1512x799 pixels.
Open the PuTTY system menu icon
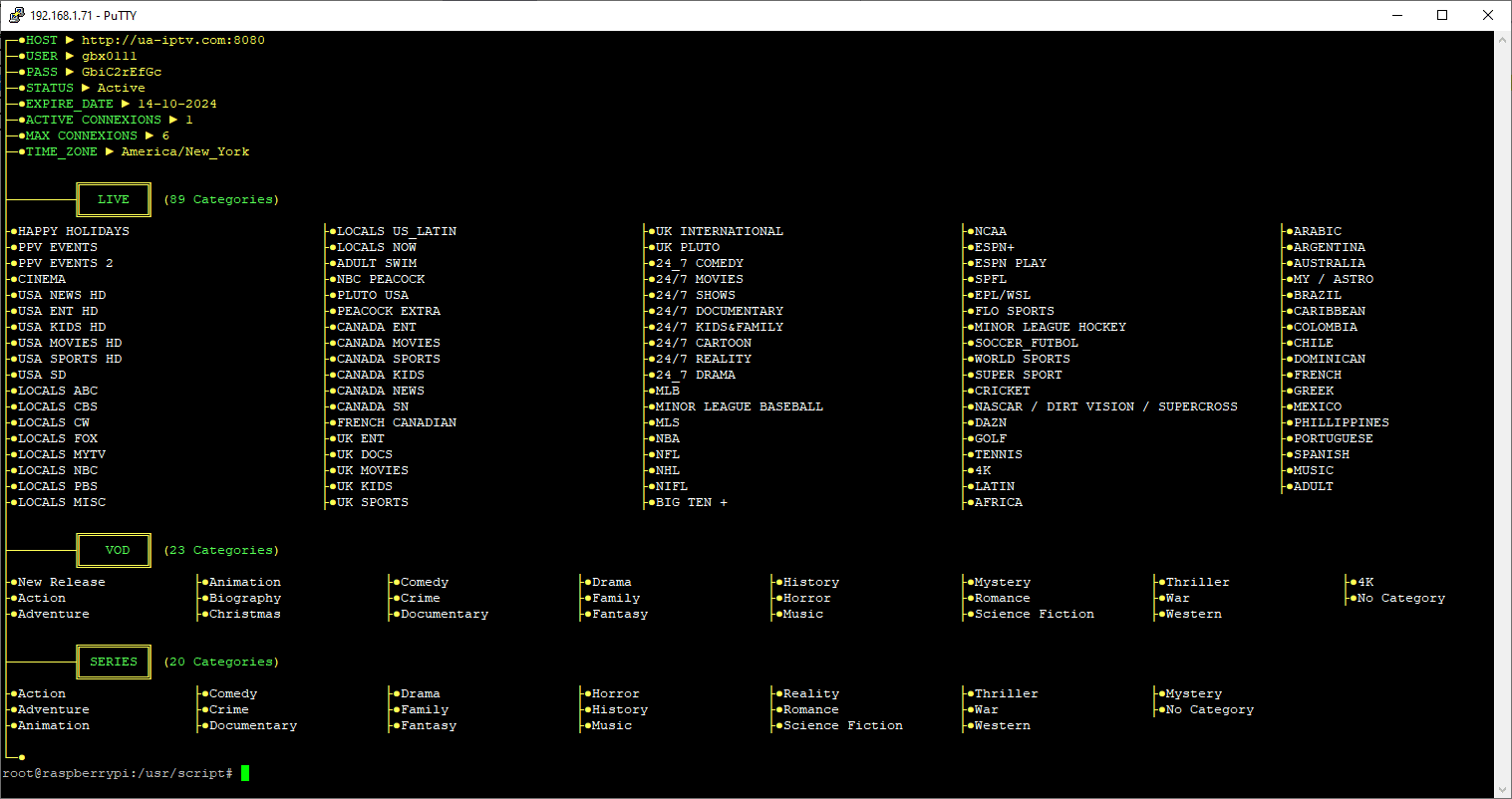click(x=16, y=15)
